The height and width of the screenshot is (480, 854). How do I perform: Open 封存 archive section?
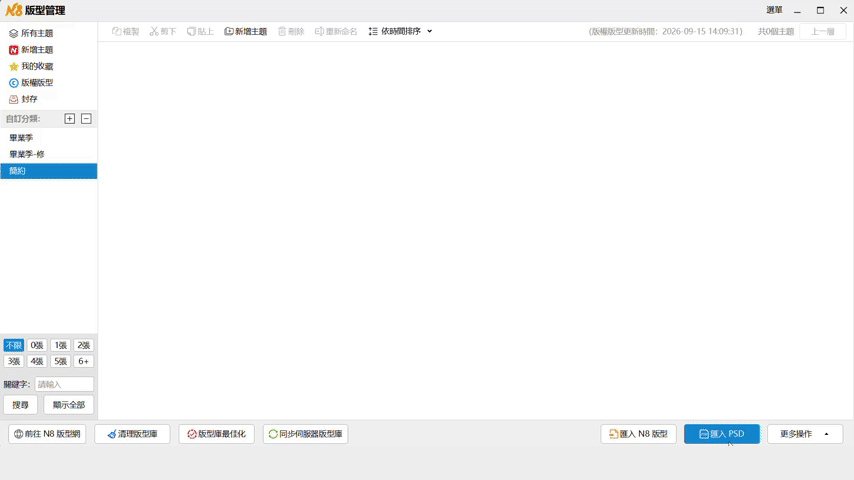[x=23, y=99]
